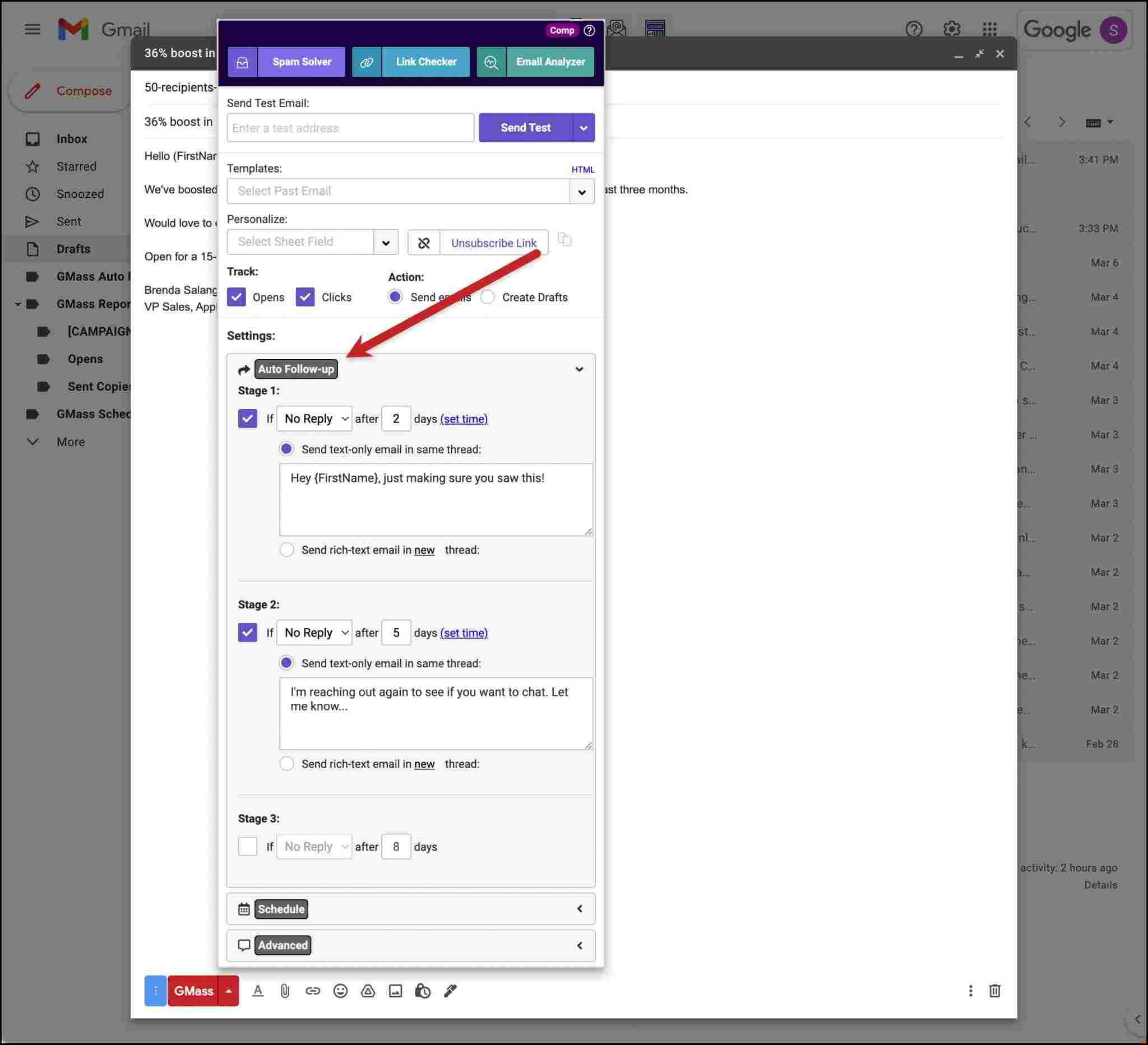The image size is (1148, 1045).
Task: Select Create Drafts as the action
Action: 488,296
